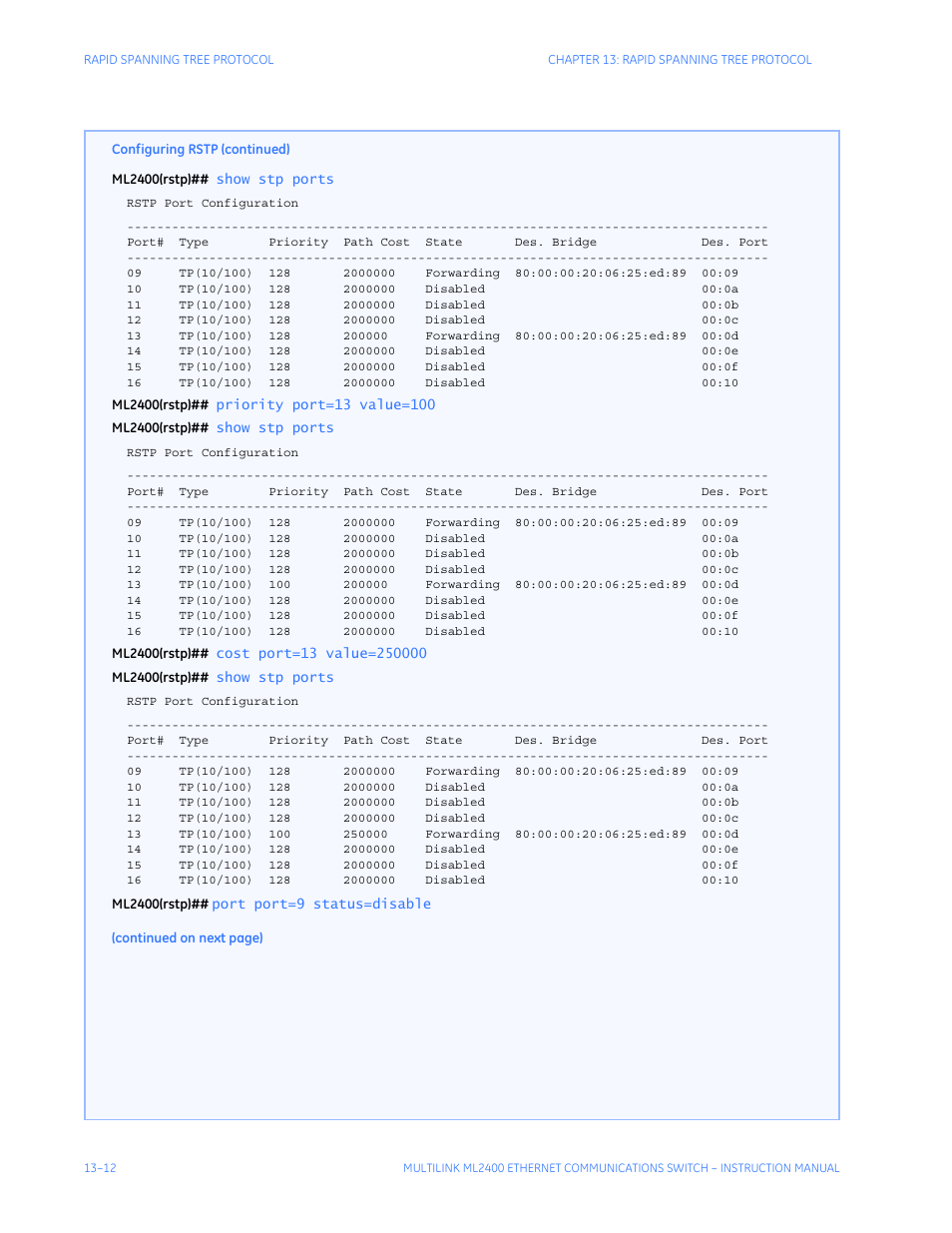Click the "show stp ports" command following the priority command
This screenshot has height=1233, width=952.
(x=274, y=428)
